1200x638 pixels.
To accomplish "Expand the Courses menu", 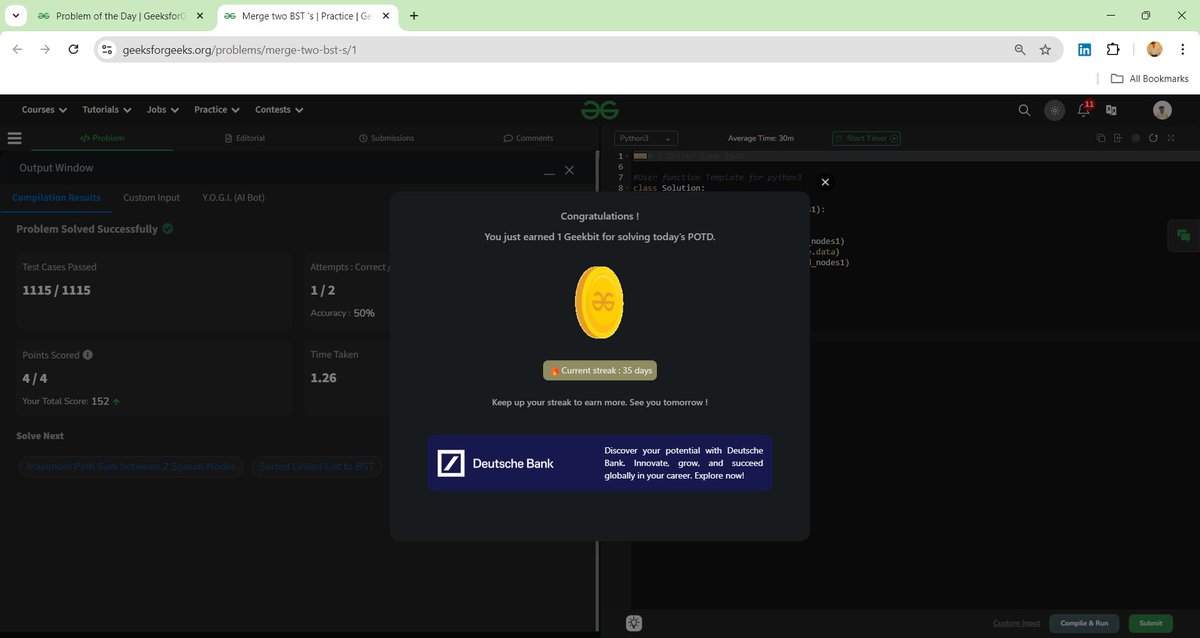I will [x=44, y=110].
